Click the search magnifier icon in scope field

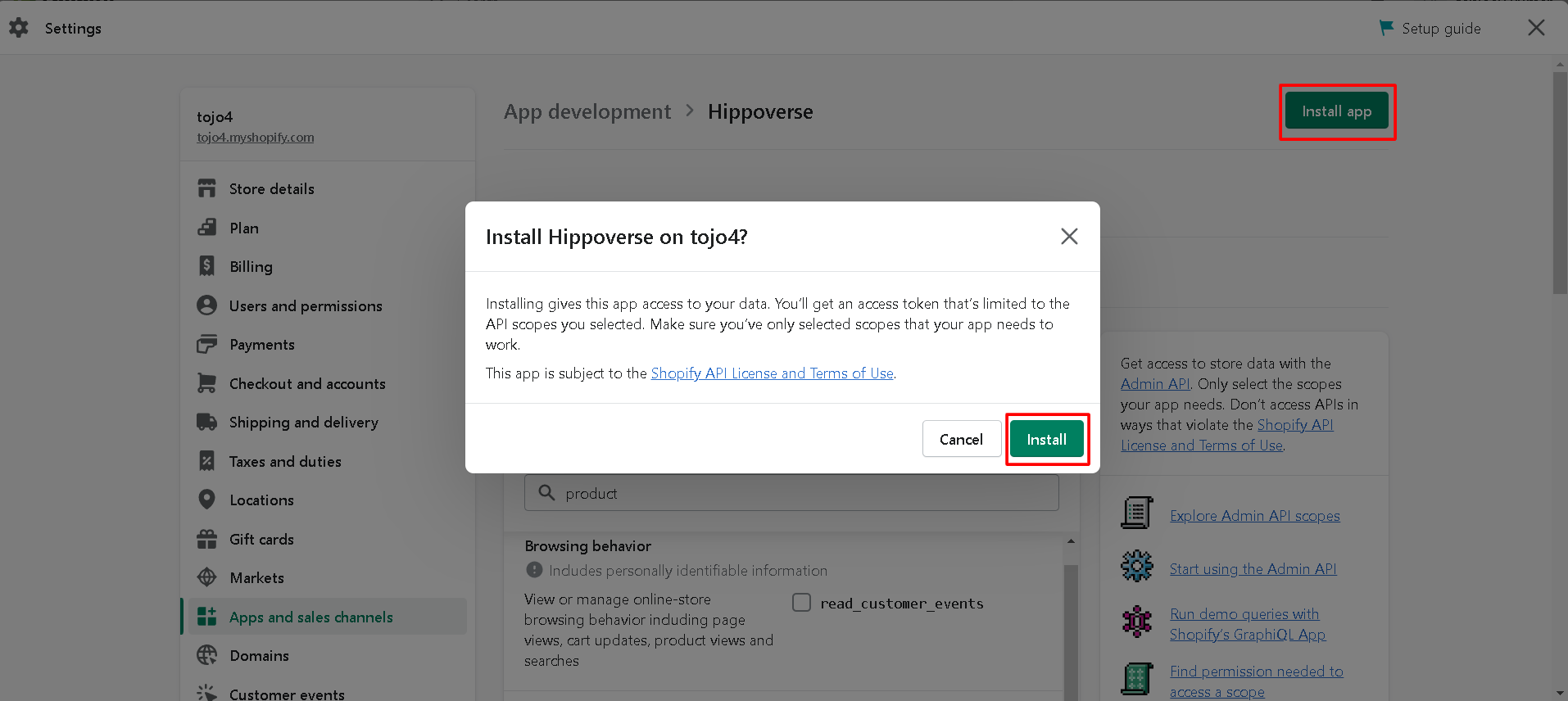pyautogui.click(x=546, y=492)
